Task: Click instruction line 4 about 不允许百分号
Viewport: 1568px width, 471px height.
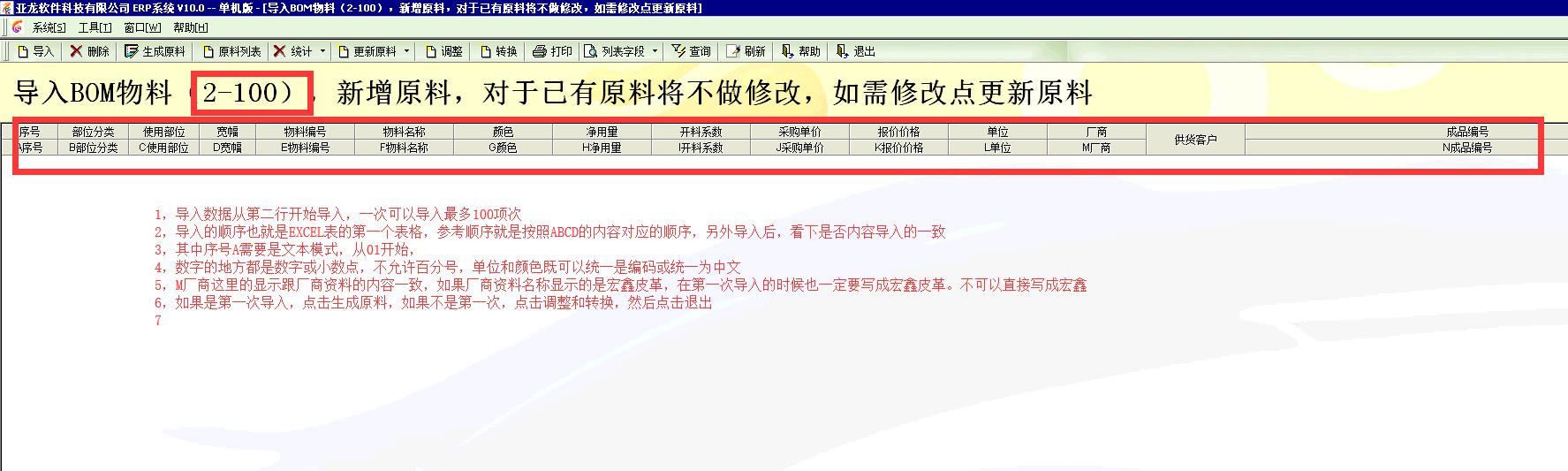Action: (447, 267)
